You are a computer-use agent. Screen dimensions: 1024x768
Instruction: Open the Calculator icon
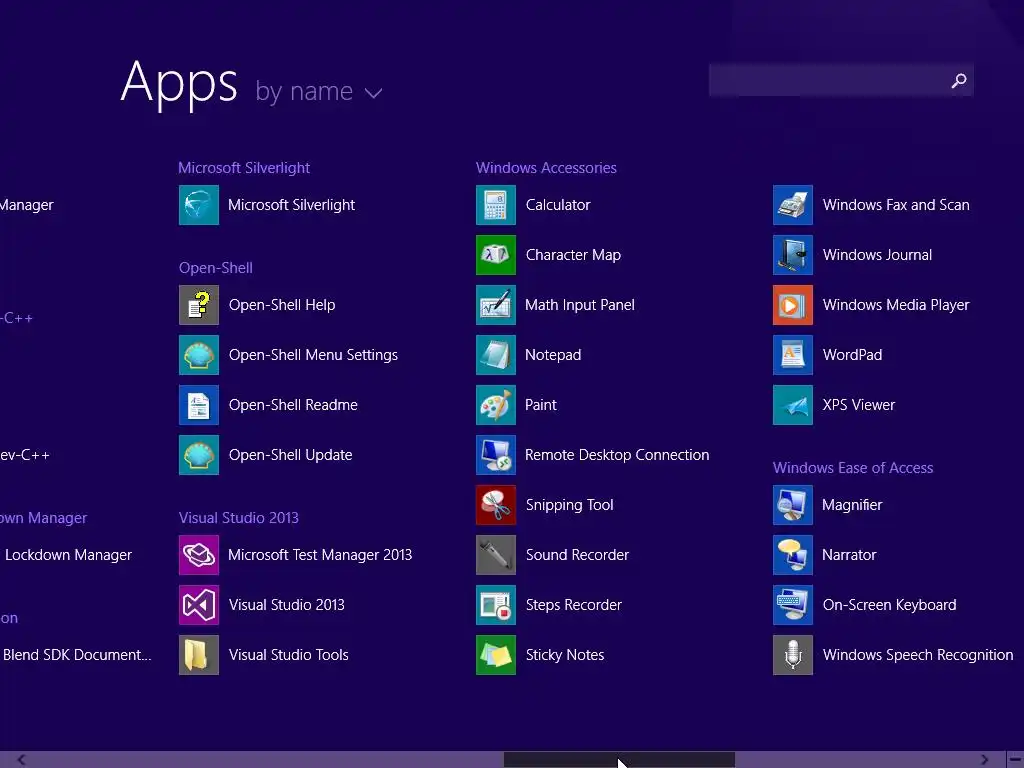pyautogui.click(x=496, y=205)
